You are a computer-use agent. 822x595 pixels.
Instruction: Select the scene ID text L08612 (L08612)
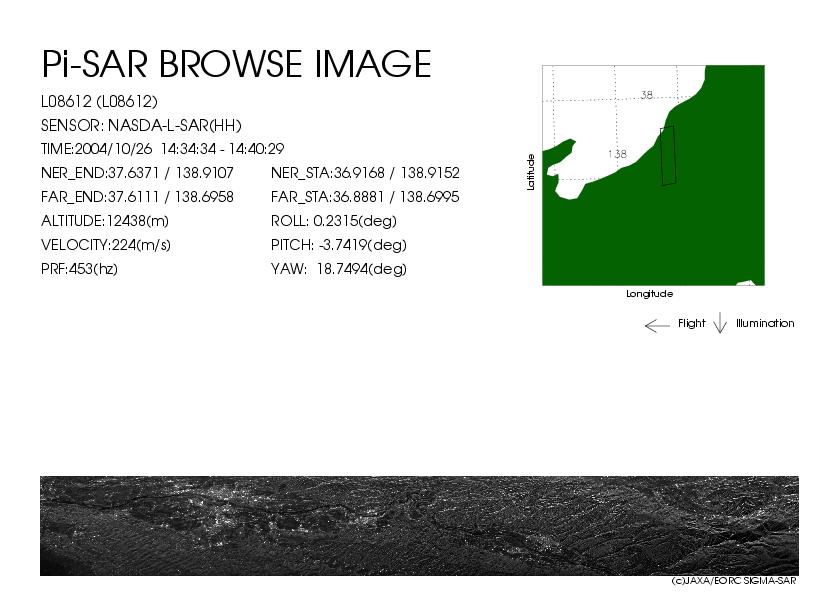99,101
